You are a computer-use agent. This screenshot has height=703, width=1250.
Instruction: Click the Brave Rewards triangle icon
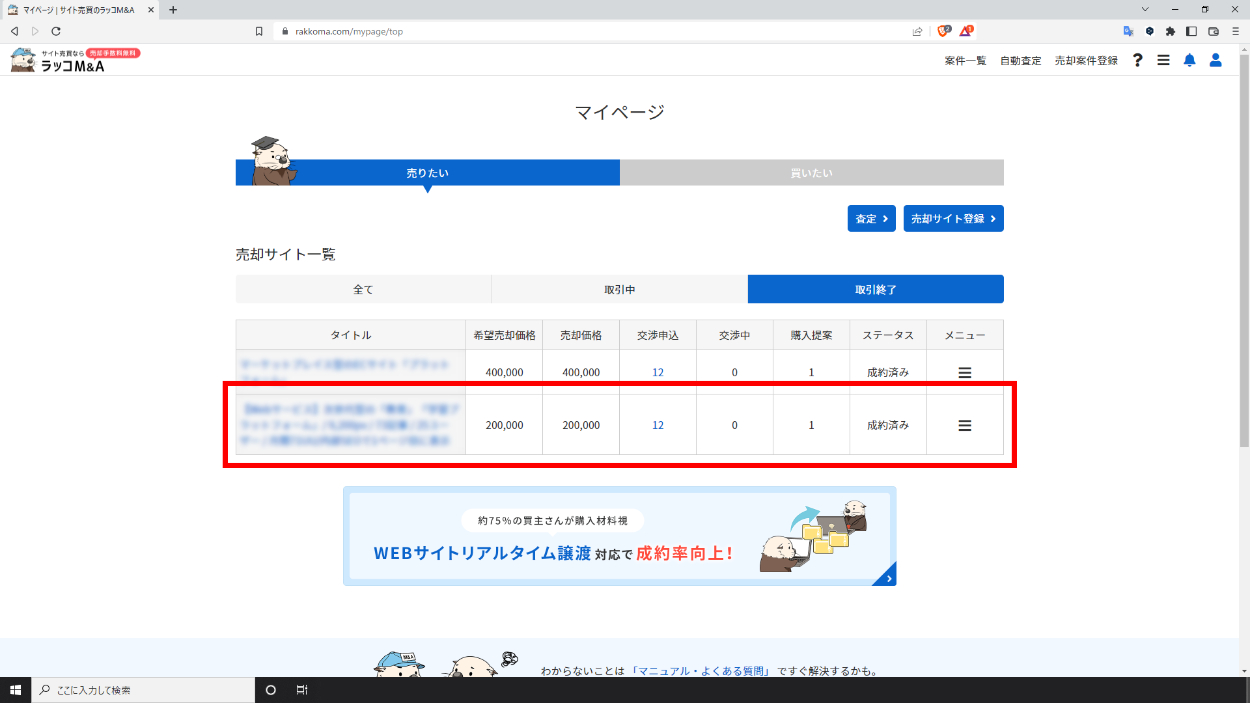click(966, 31)
